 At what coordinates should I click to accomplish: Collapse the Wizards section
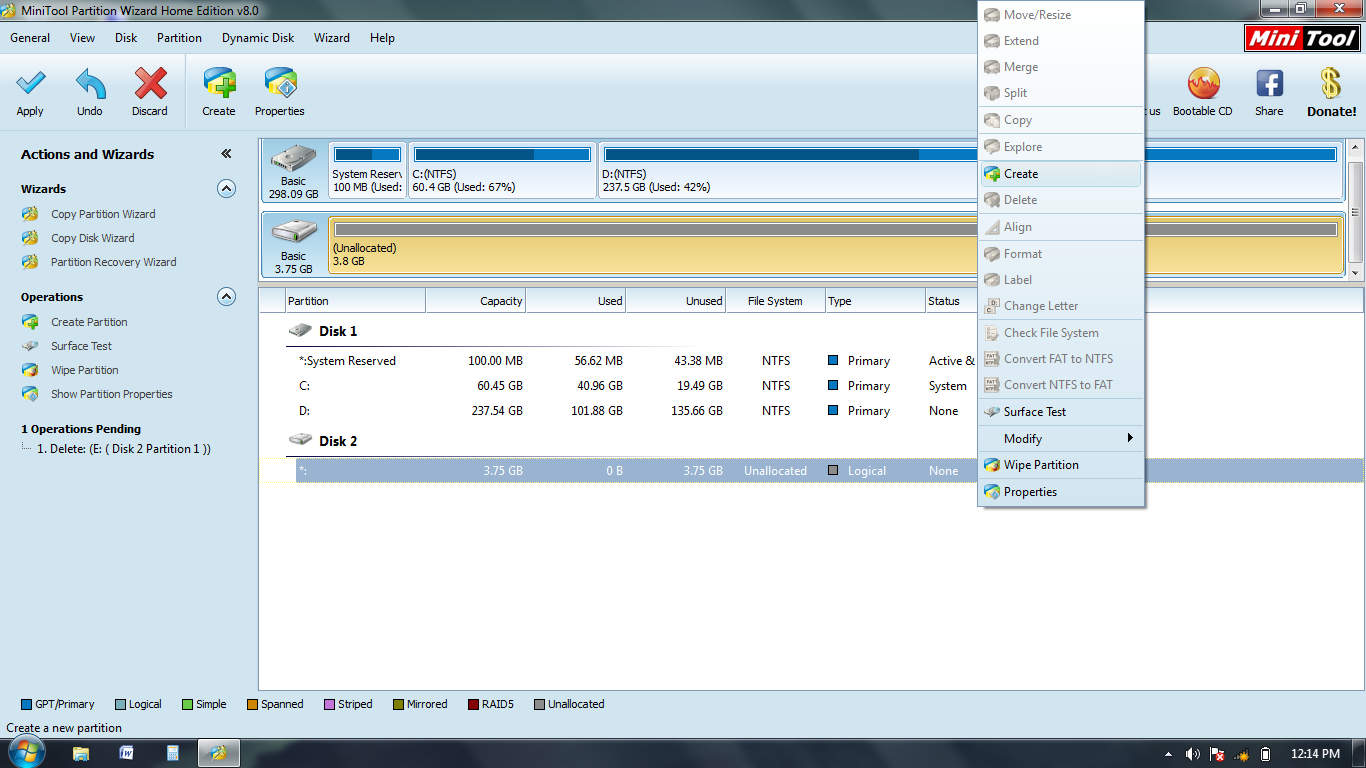coord(227,188)
